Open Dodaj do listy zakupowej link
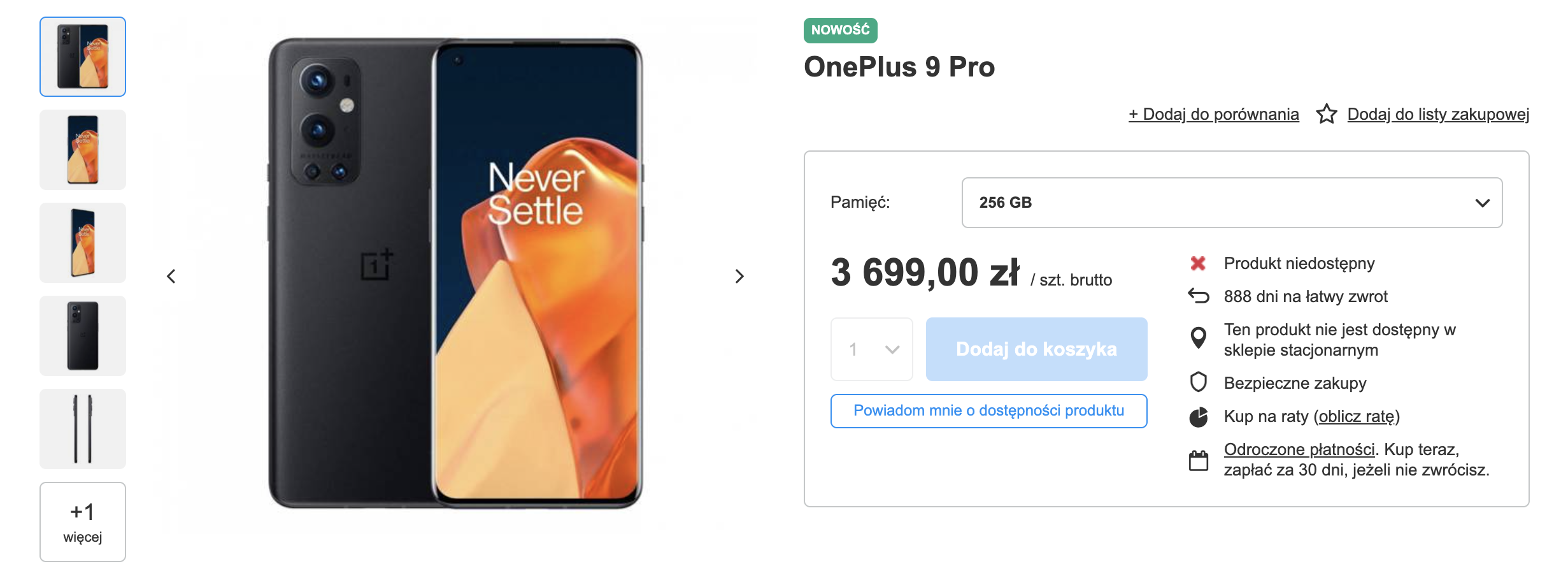Screen dimensions: 1568x580 [x=1438, y=114]
